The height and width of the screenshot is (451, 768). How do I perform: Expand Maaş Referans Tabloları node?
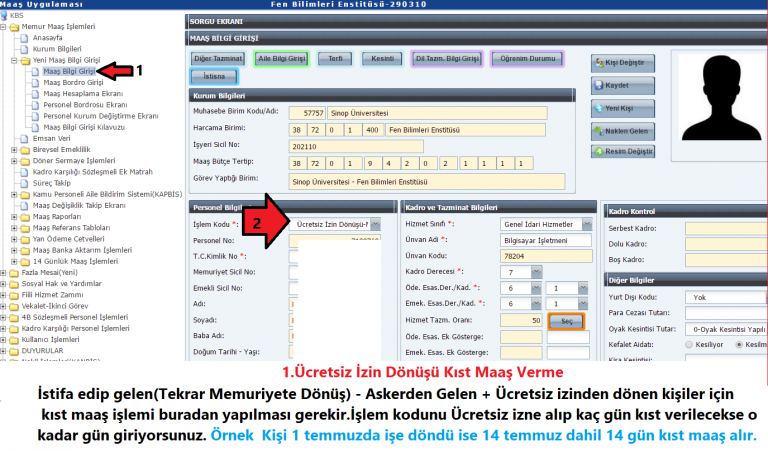tap(14, 228)
